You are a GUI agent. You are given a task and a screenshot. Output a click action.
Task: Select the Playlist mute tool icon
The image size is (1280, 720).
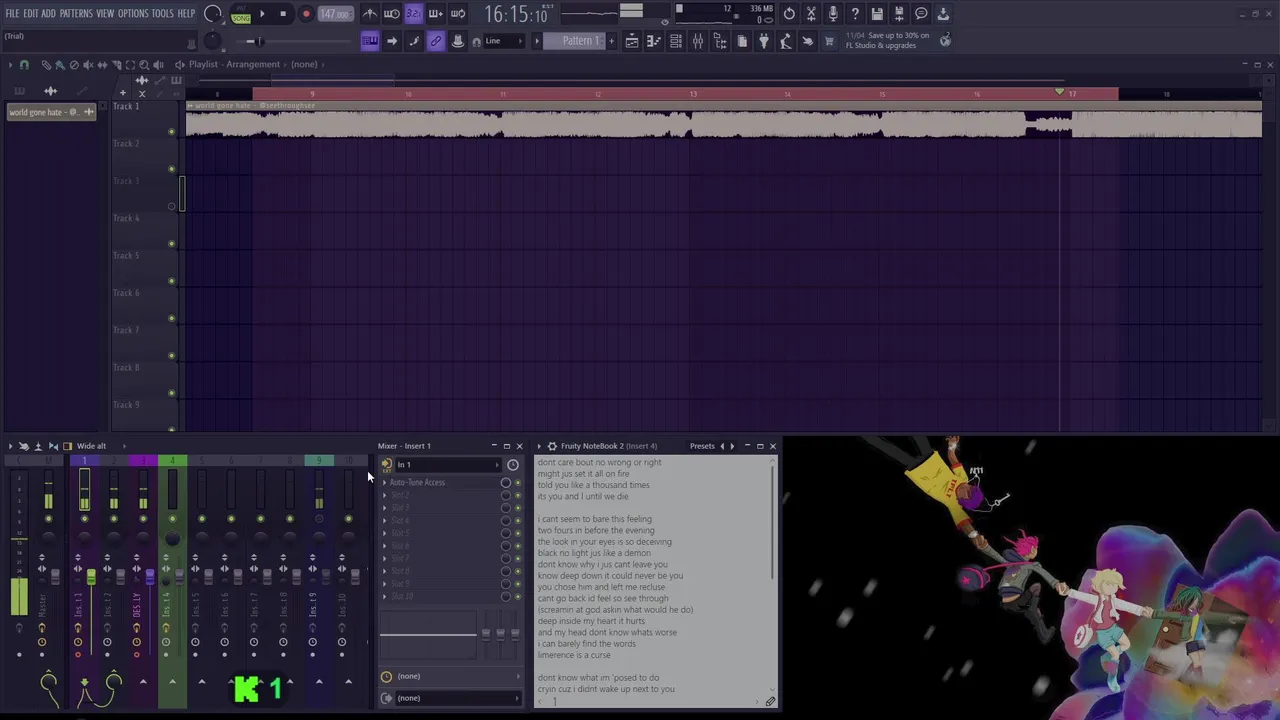[x=88, y=65]
